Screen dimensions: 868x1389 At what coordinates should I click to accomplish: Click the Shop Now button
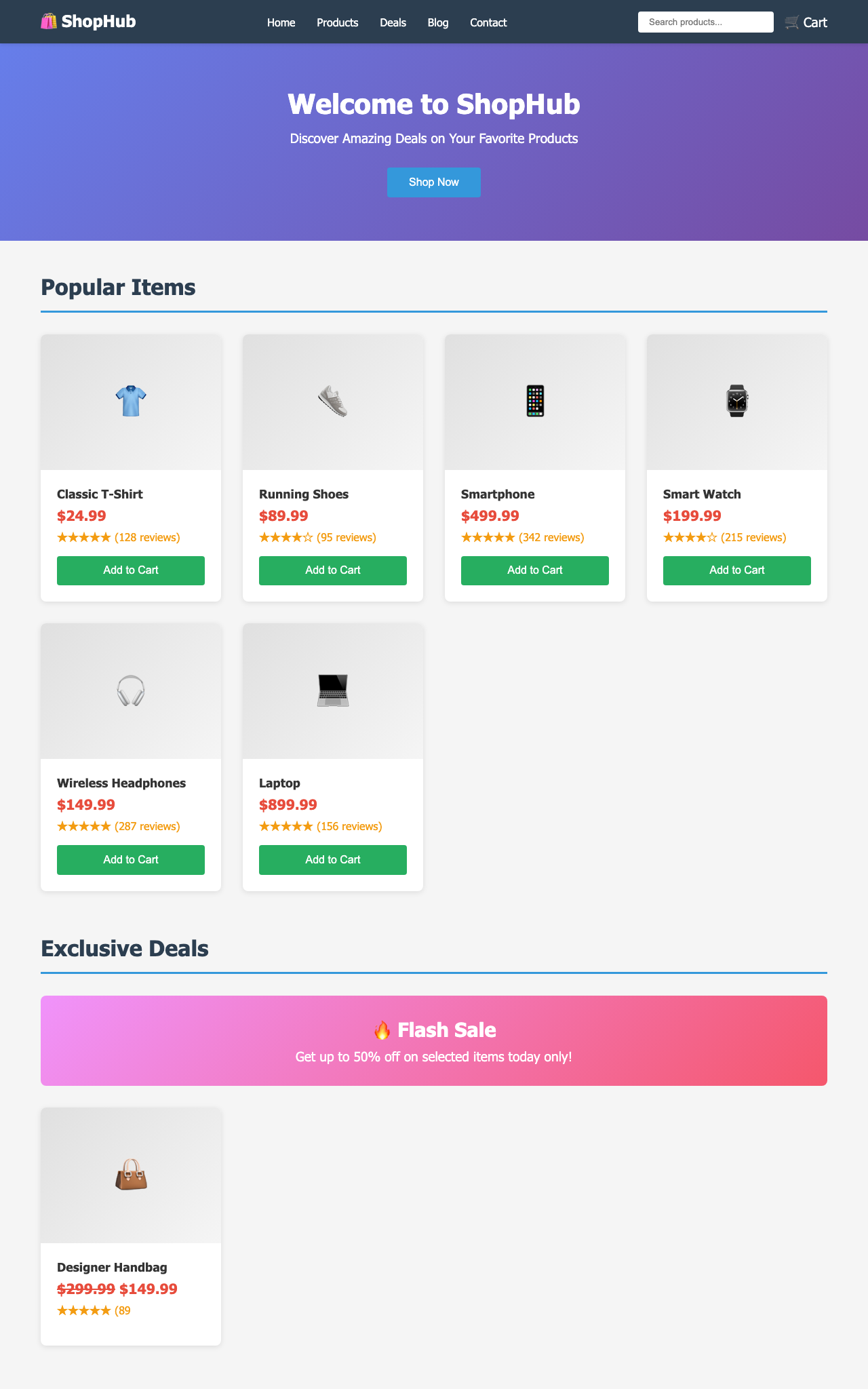pyautogui.click(x=433, y=182)
